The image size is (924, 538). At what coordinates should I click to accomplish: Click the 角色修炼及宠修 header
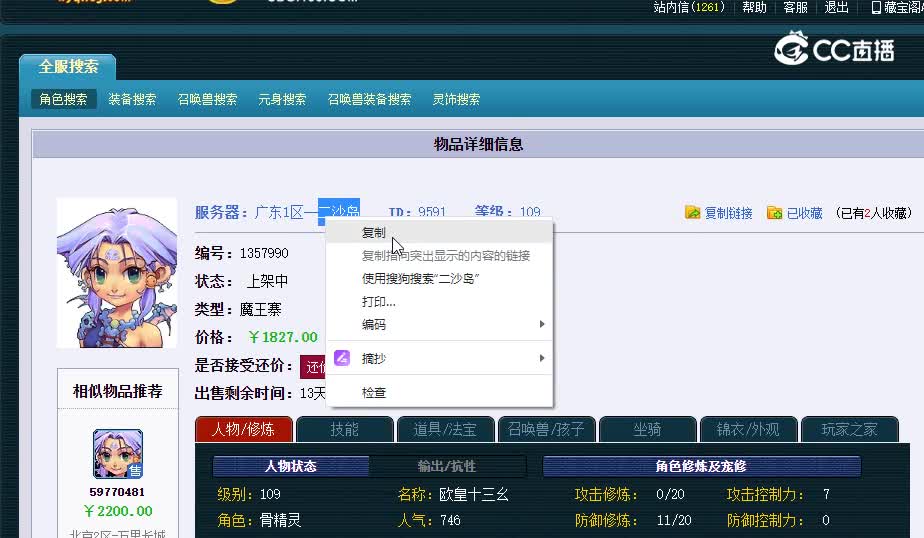(701, 466)
